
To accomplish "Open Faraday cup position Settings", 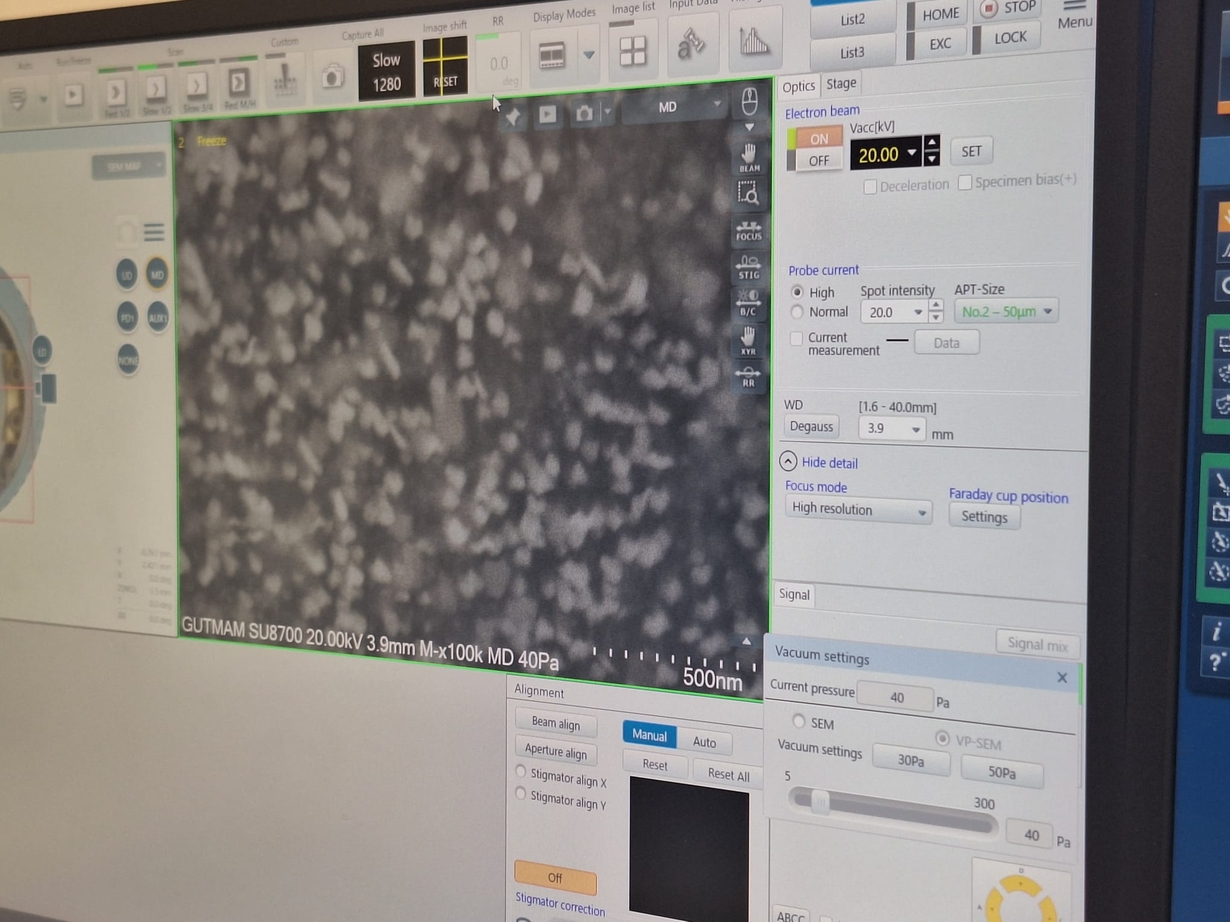I will click(x=984, y=516).
